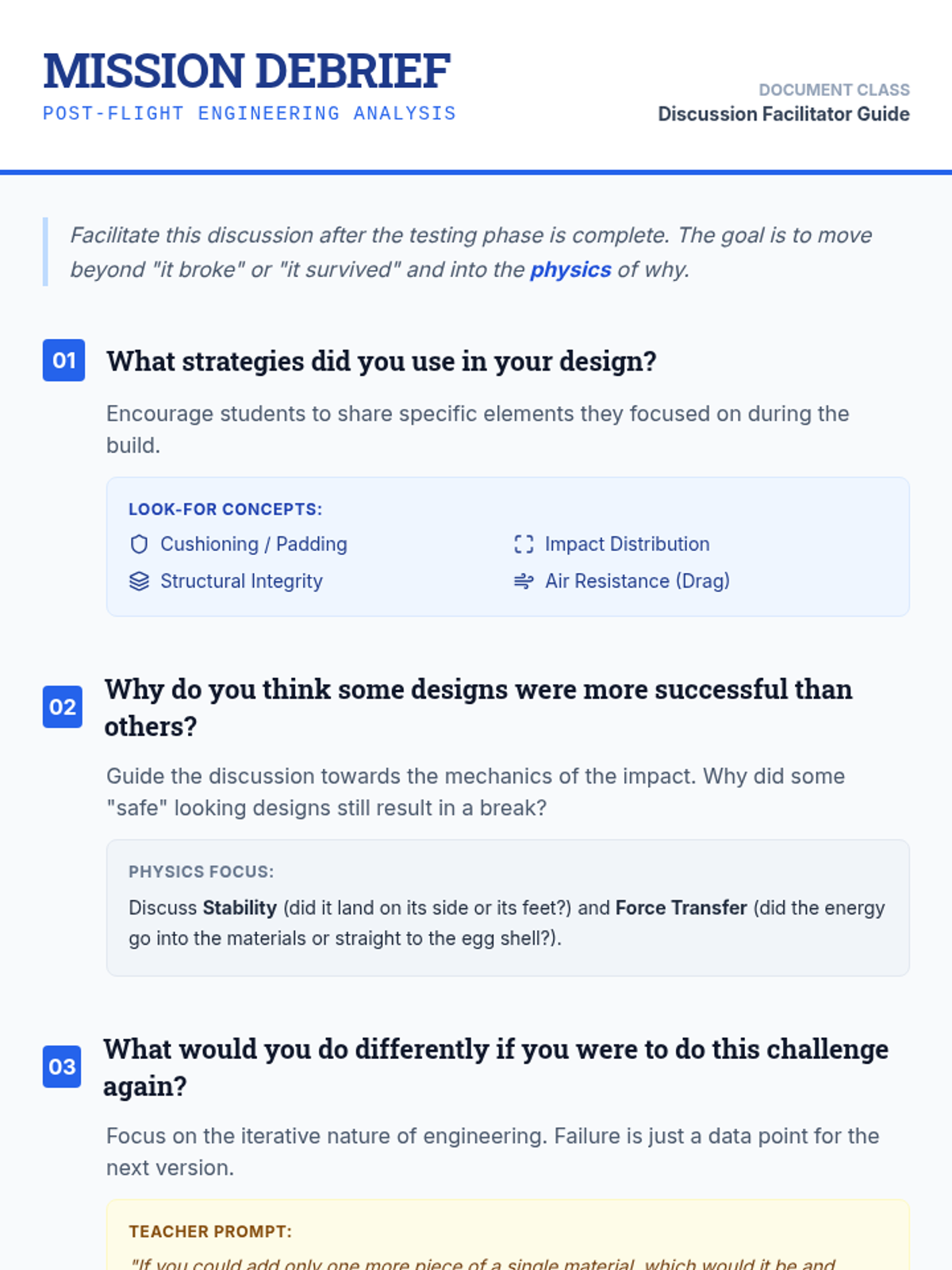Click the PHYSICS FOCUS label
The height and width of the screenshot is (1270, 952).
pos(202,872)
